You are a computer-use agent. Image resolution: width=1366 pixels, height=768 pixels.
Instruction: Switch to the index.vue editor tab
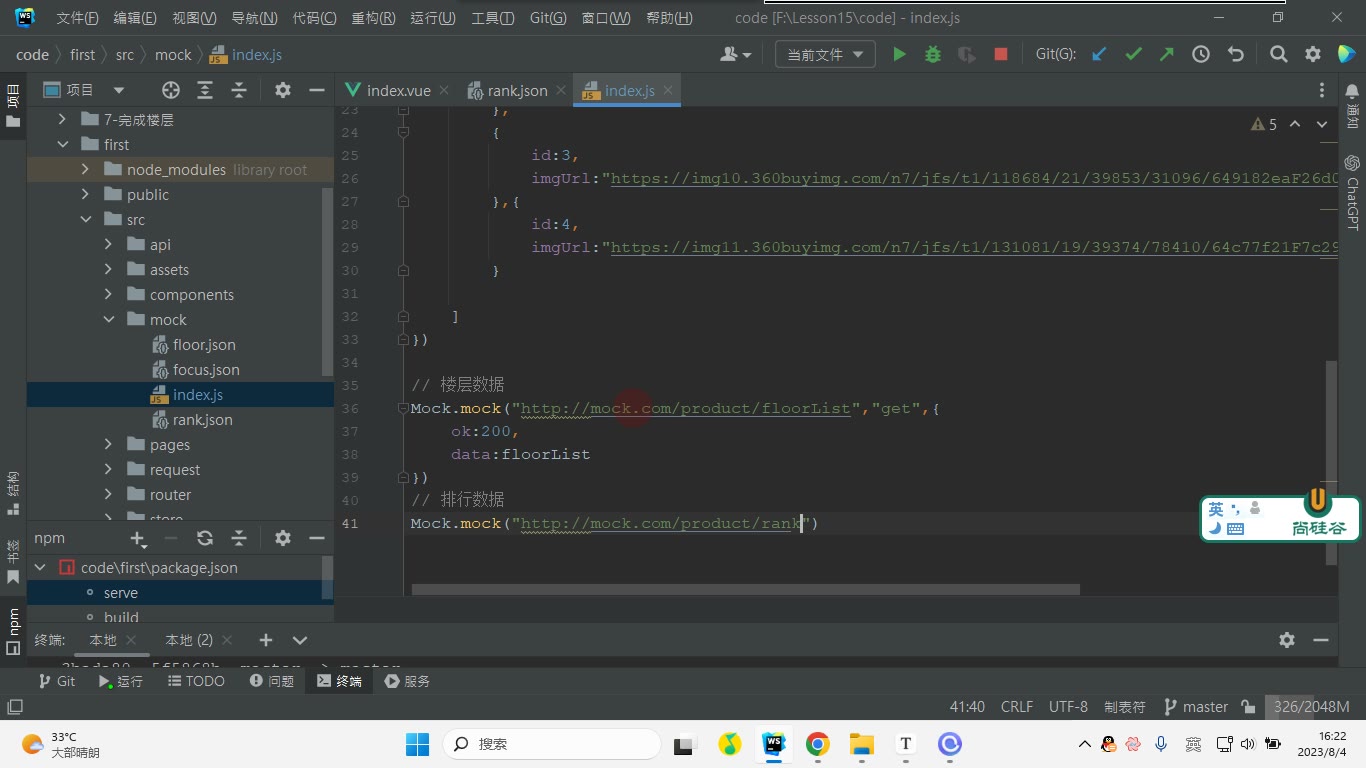tap(398, 90)
